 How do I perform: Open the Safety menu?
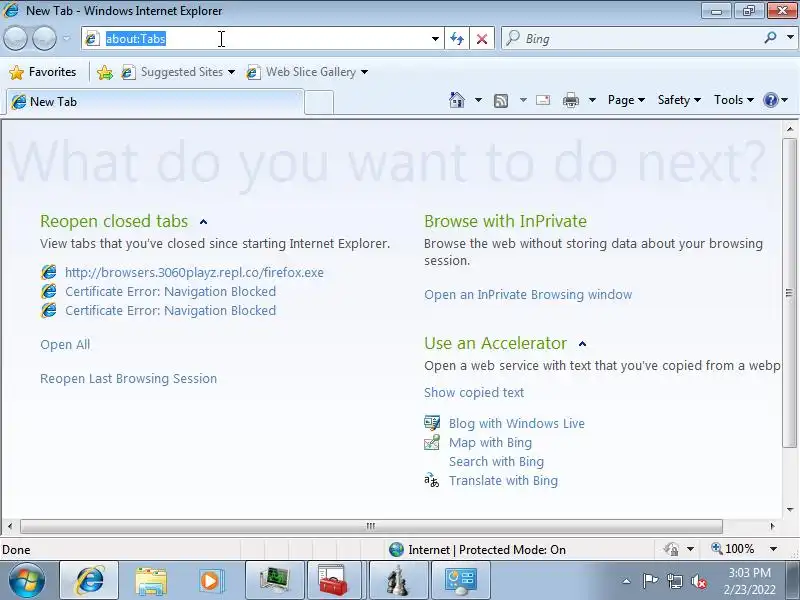(679, 100)
